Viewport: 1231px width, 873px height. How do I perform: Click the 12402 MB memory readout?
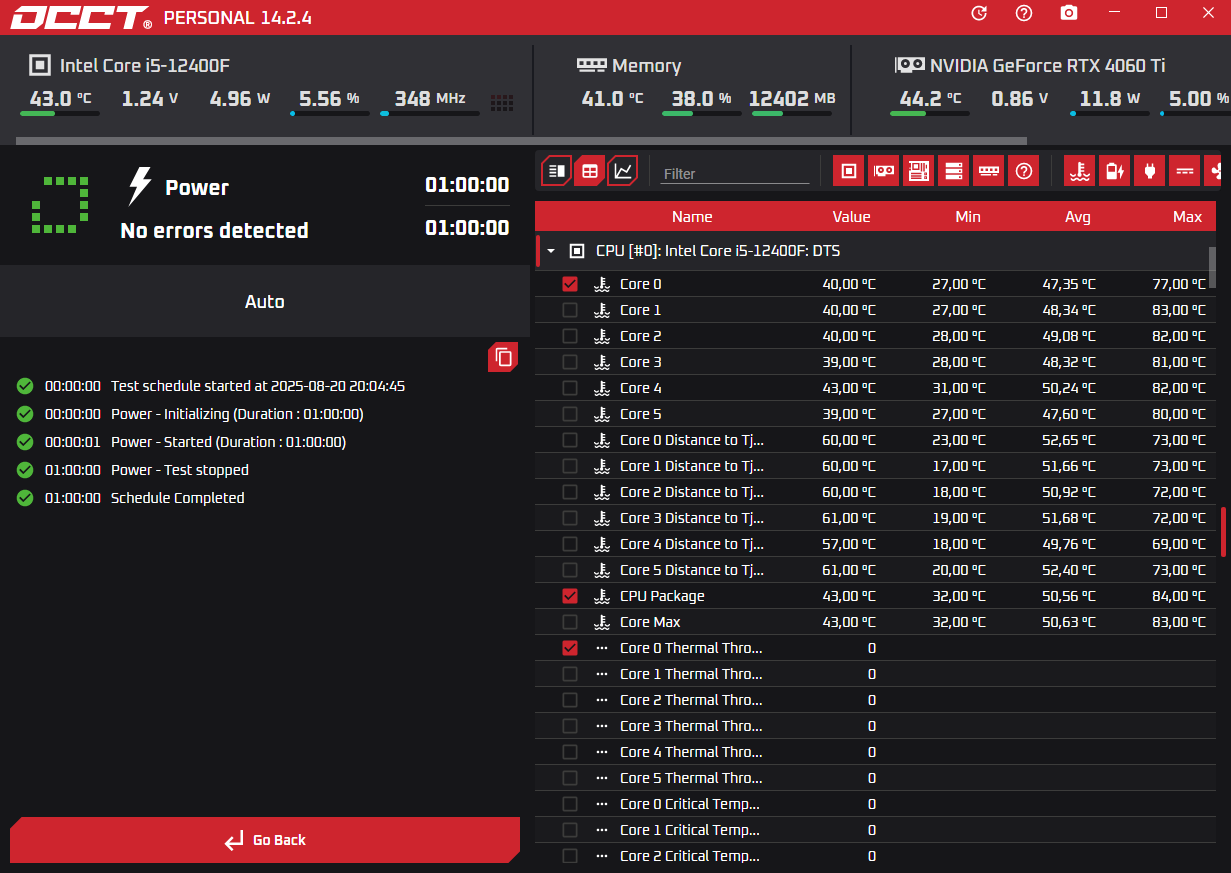coord(792,99)
